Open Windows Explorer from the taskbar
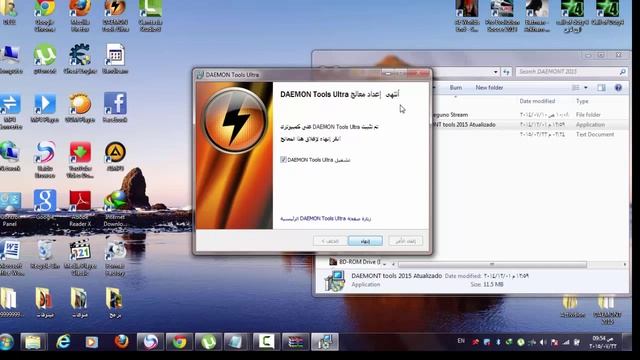The height and width of the screenshot is (360, 640). pos(33,342)
